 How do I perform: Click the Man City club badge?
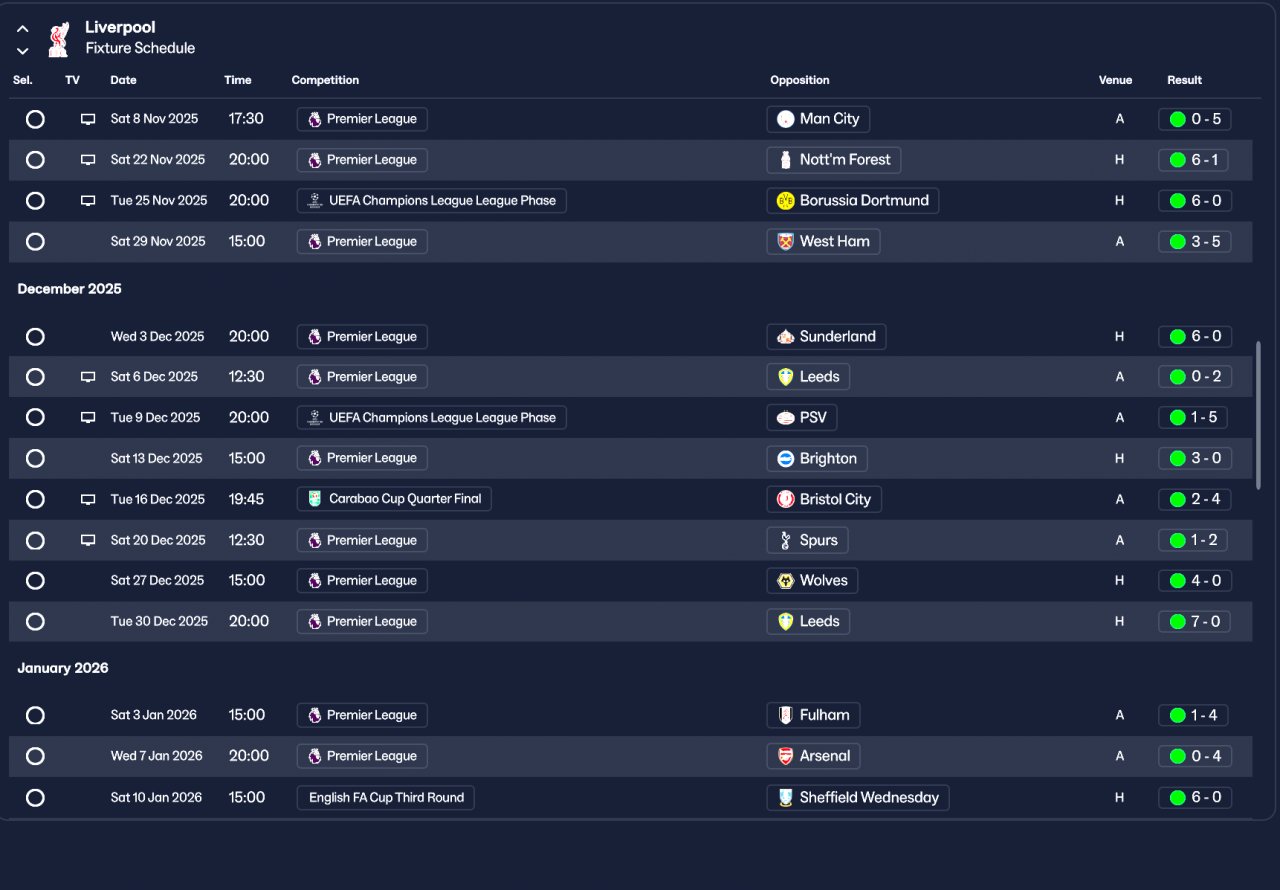pyautogui.click(x=785, y=119)
